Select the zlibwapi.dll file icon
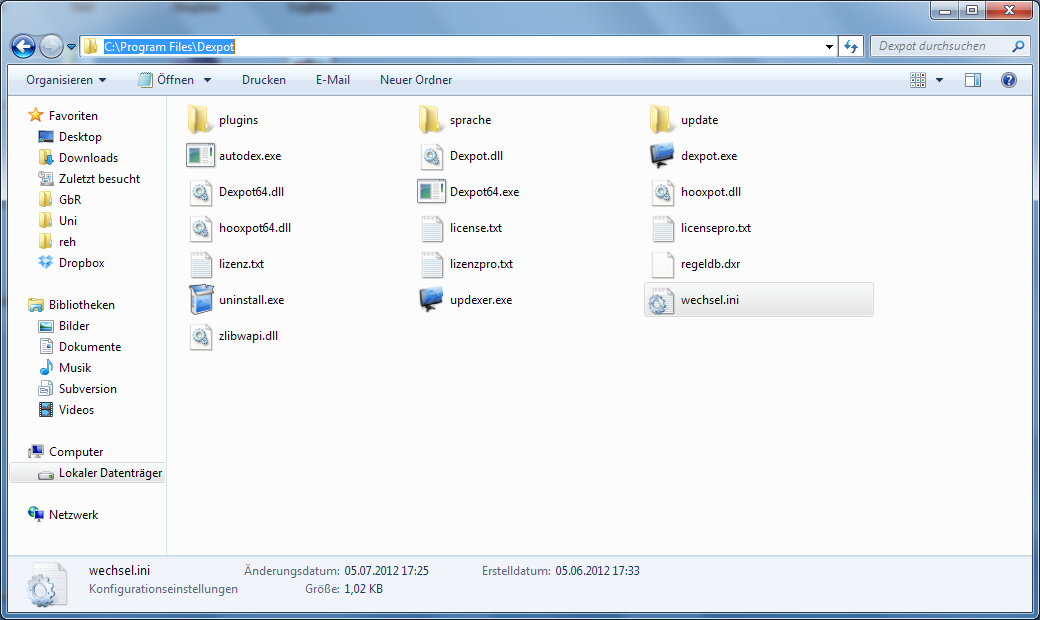 200,336
